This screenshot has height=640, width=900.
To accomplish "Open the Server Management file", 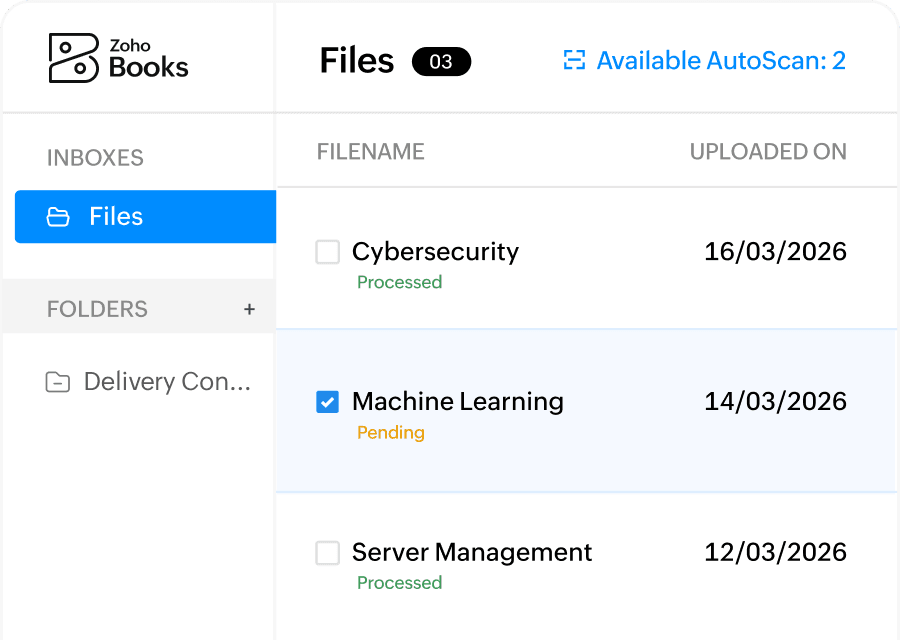I will click(x=471, y=553).
